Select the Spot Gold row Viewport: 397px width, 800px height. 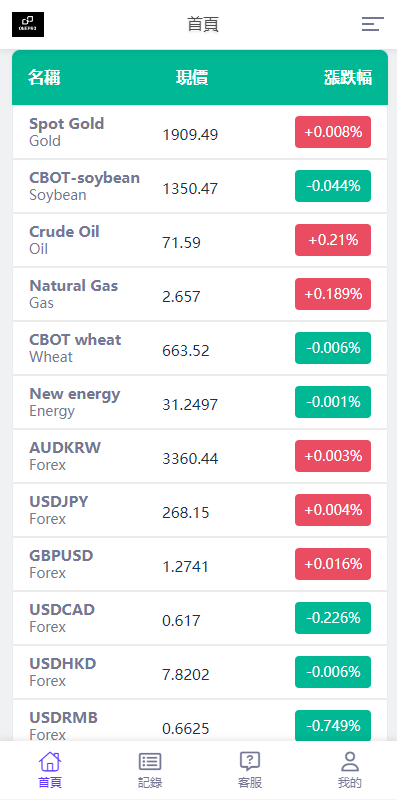point(200,132)
